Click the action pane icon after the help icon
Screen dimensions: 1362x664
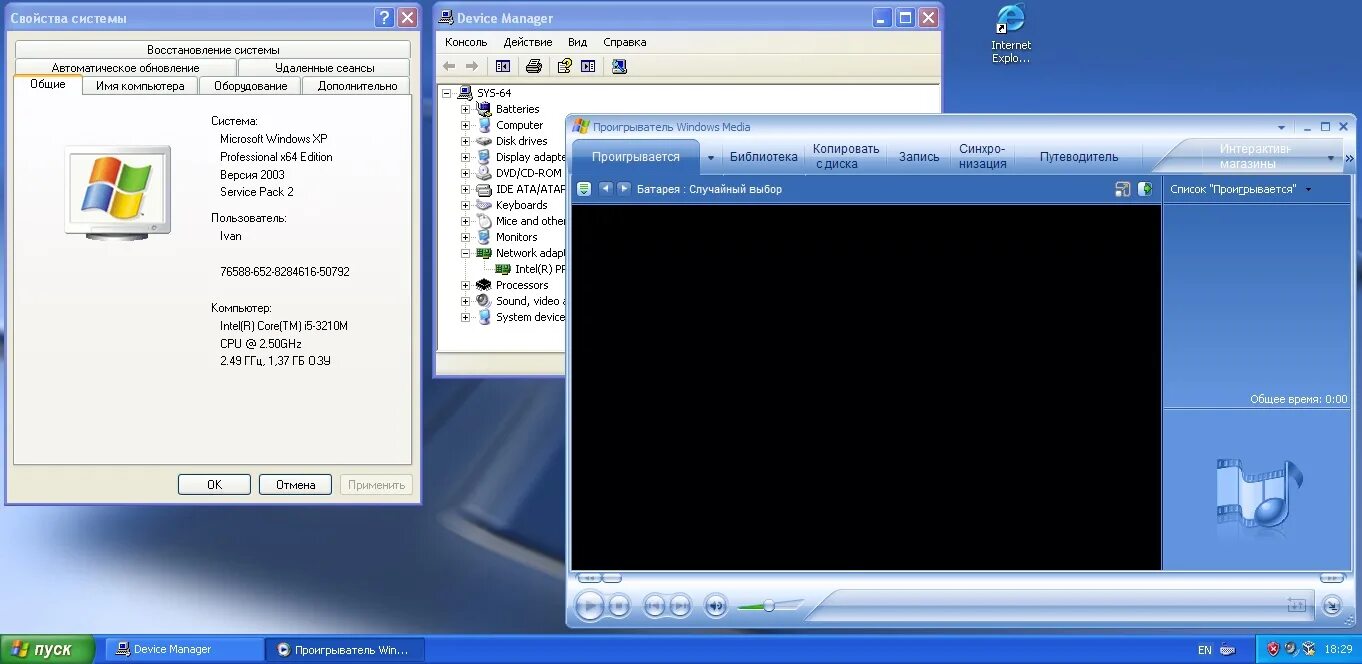(x=588, y=66)
